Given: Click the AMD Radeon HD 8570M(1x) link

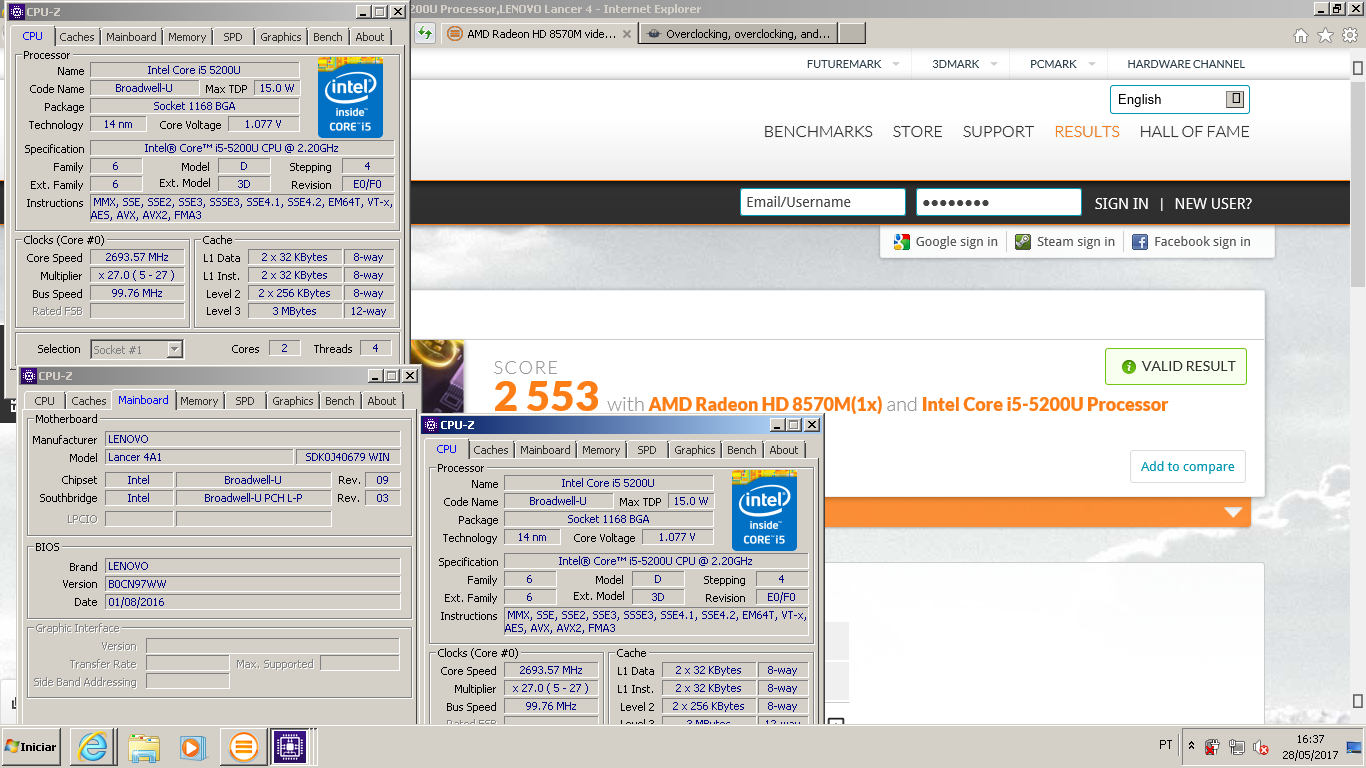Looking at the screenshot, I should pyautogui.click(x=765, y=405).
